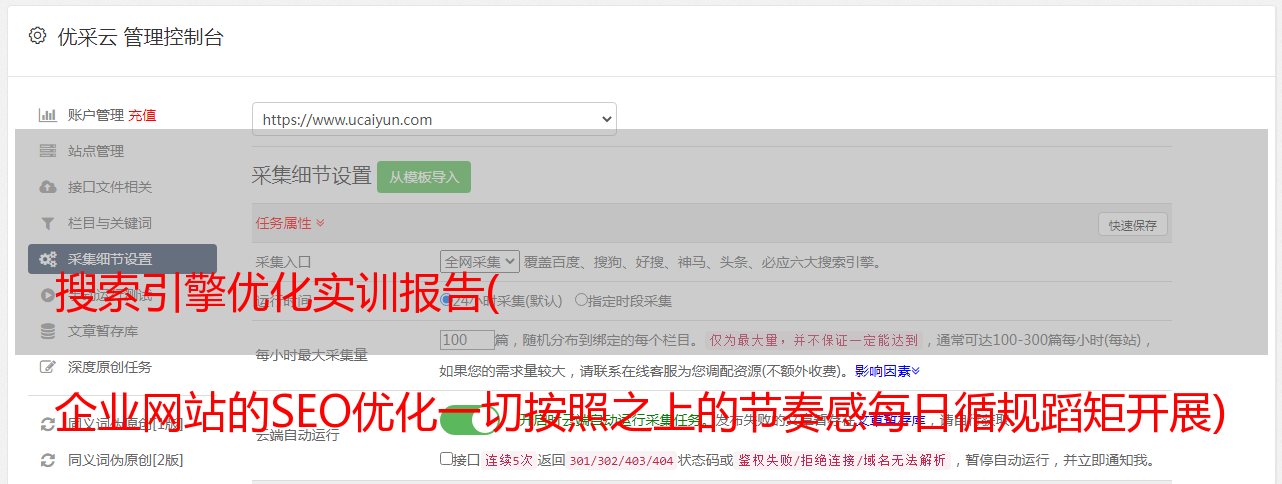Open the 采集细节设置 menu item
This screenshot has height=484, width=1282.
coord(122,259)
